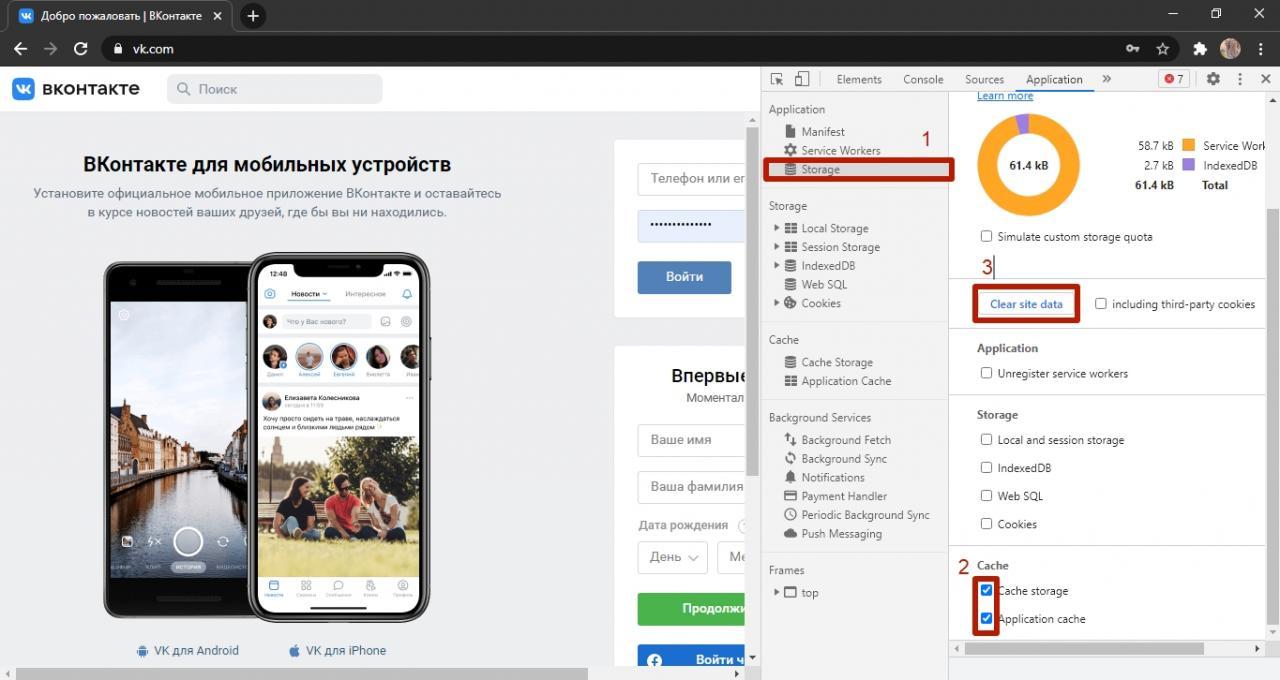Expand IndexedDB node in sidebar
This screenshot has height=680, width=1280.
[x=777, y=266]
